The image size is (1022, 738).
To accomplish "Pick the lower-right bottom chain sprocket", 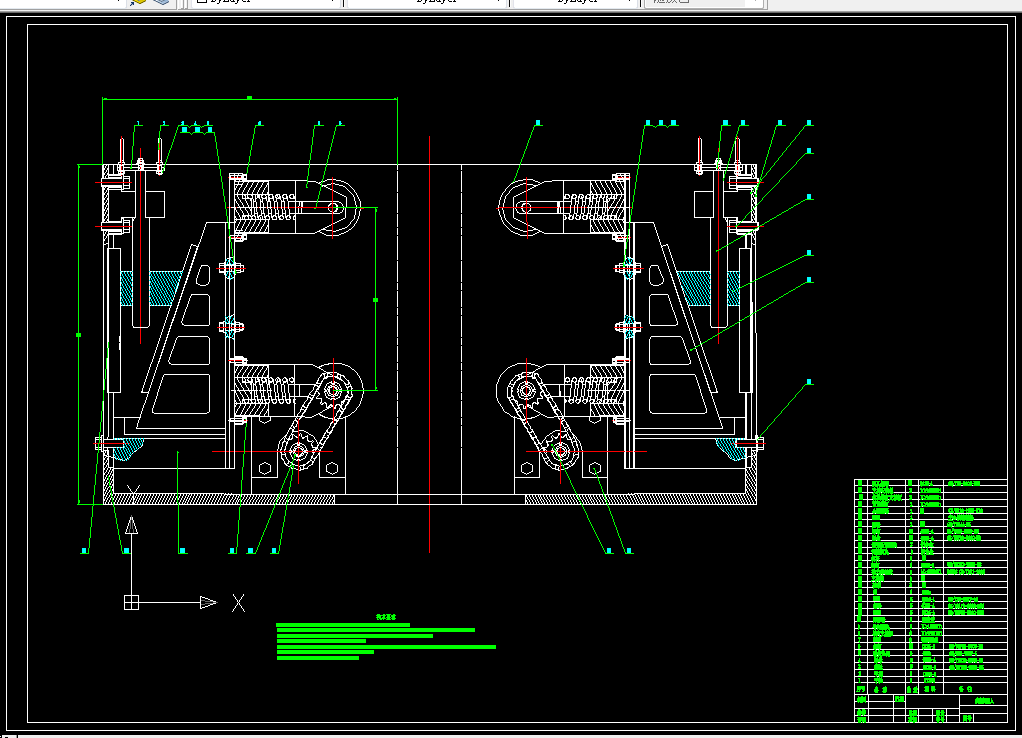I will point(559,453).
